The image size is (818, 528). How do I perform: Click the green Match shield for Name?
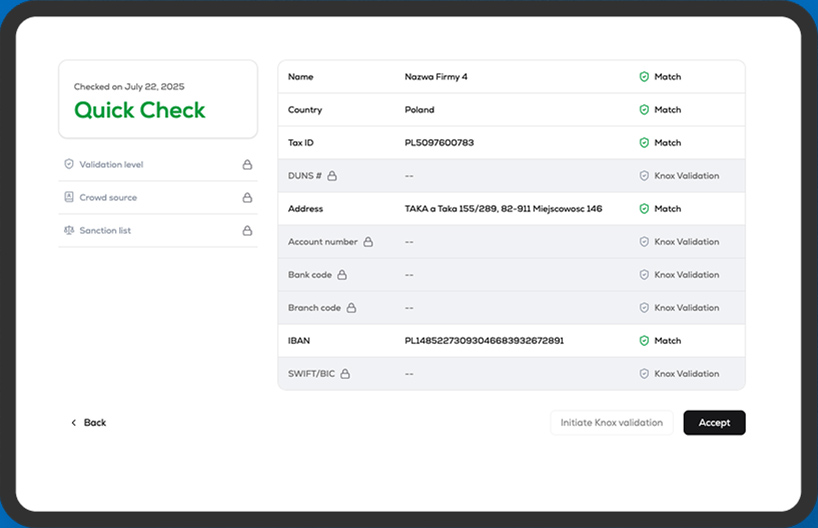(644, 77)
